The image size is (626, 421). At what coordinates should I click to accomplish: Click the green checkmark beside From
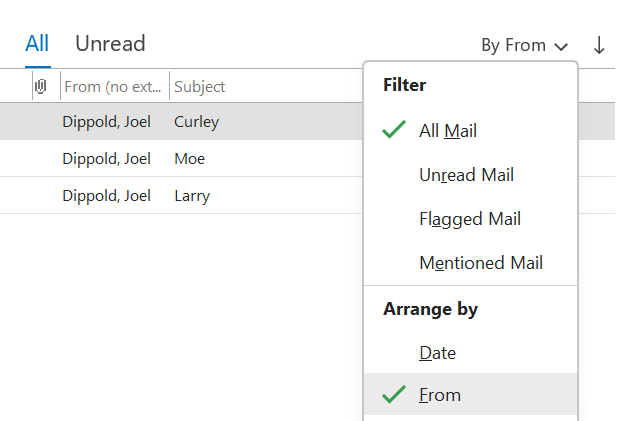click(x=394, y=395)
